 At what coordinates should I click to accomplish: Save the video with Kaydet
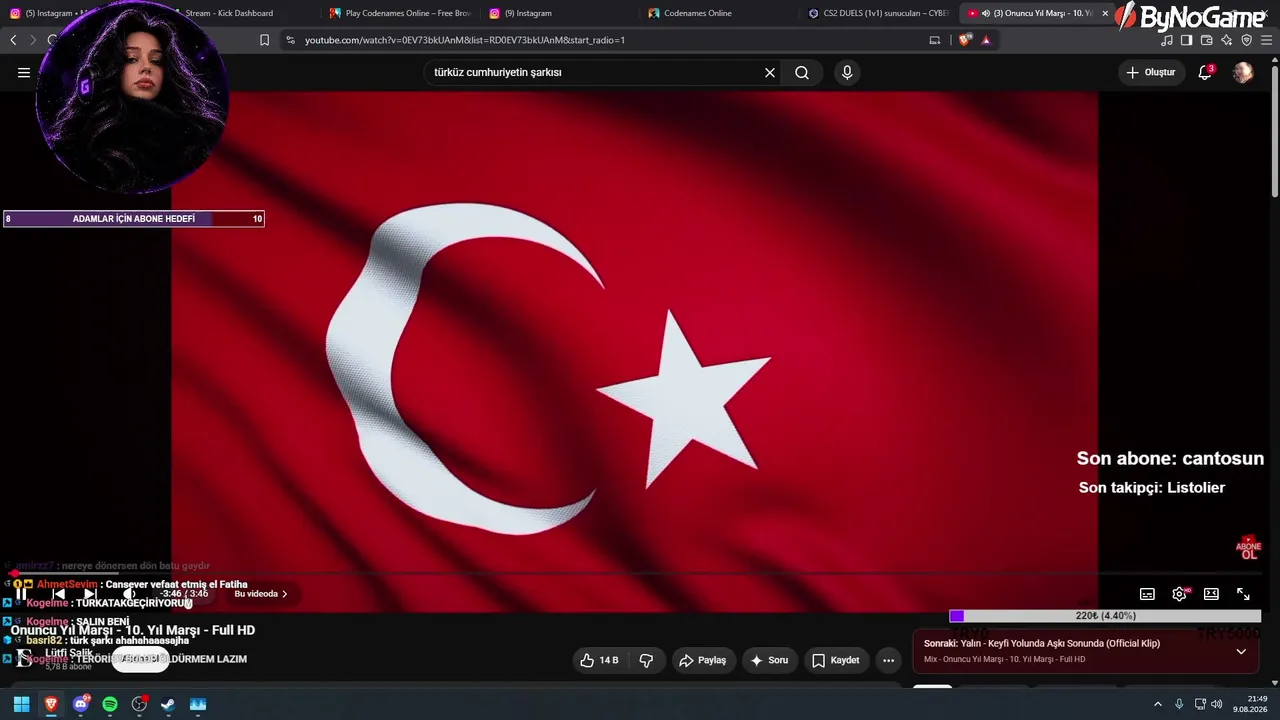click(836, 660)
